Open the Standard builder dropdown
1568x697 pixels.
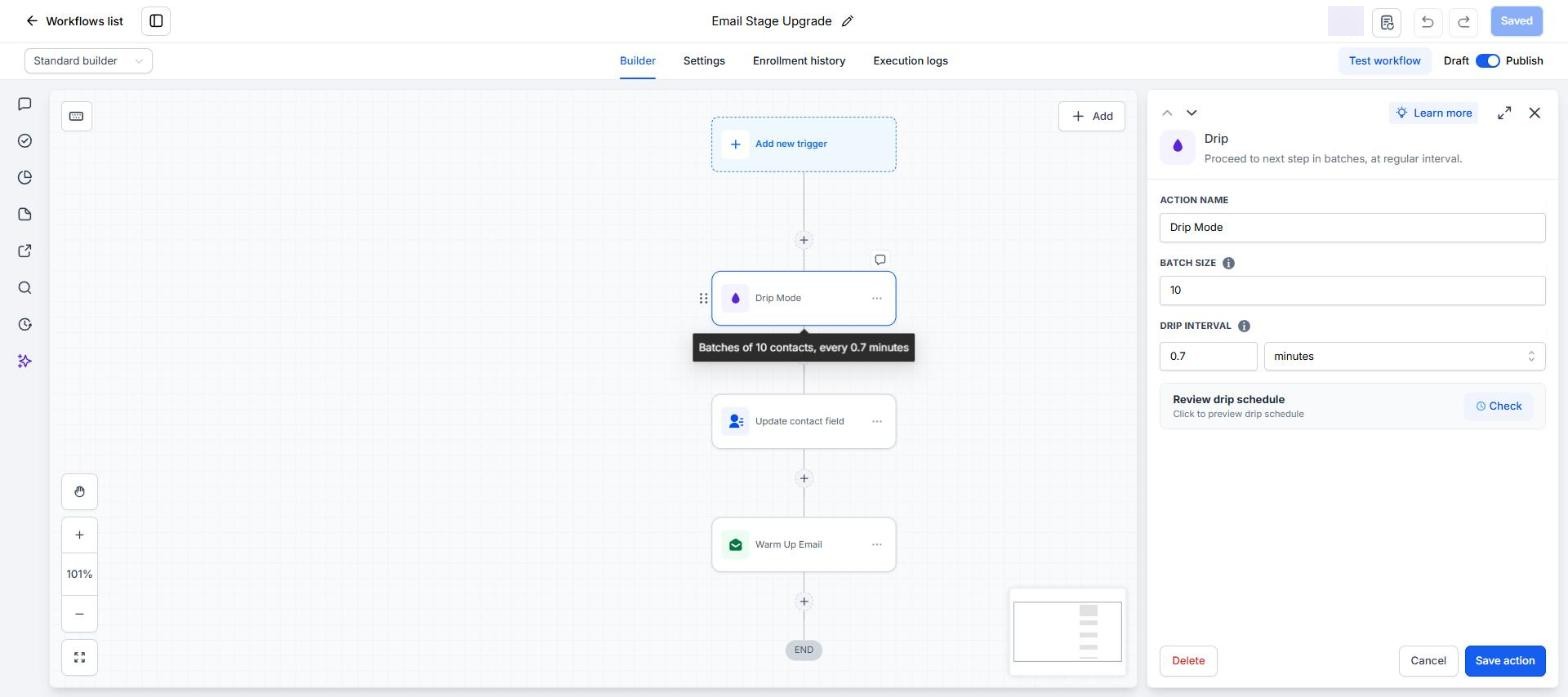point(89,61)
